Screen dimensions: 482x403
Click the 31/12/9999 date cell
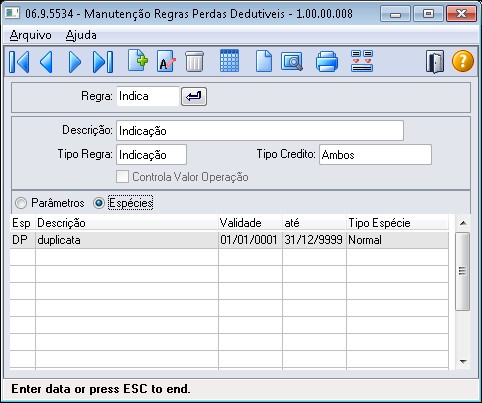(x=314, y=240)
